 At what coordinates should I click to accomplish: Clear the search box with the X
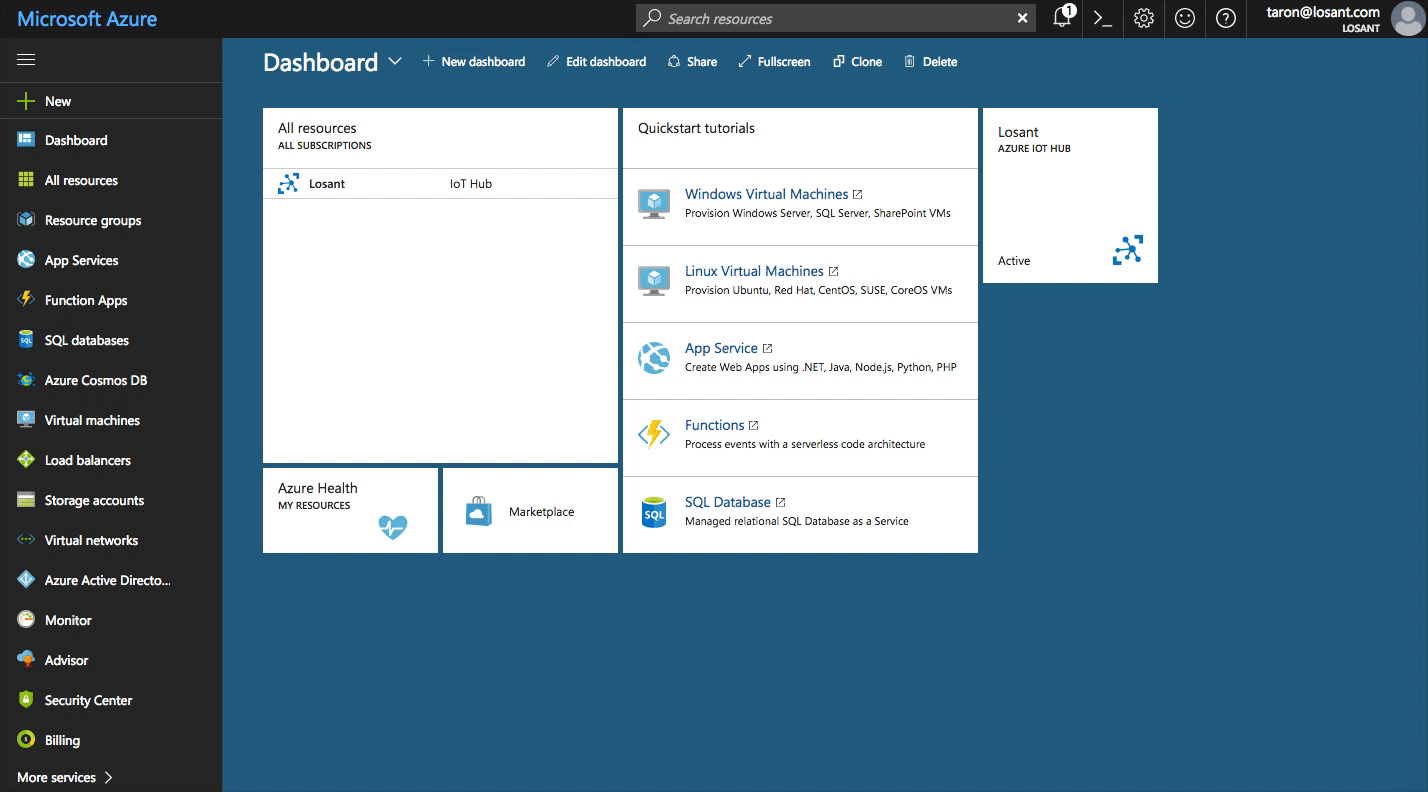click(x=1022, y=18)
